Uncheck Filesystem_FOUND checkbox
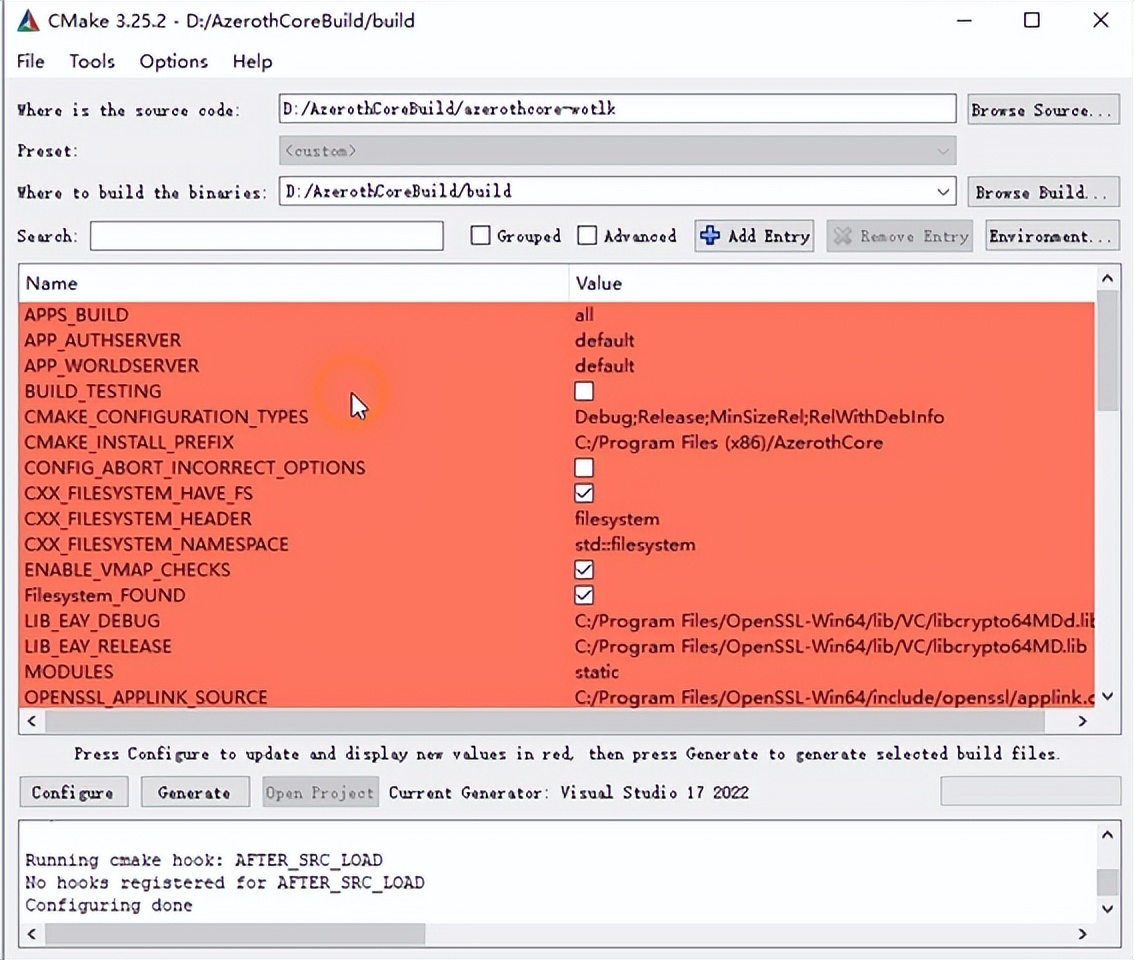 pos(584,595)
